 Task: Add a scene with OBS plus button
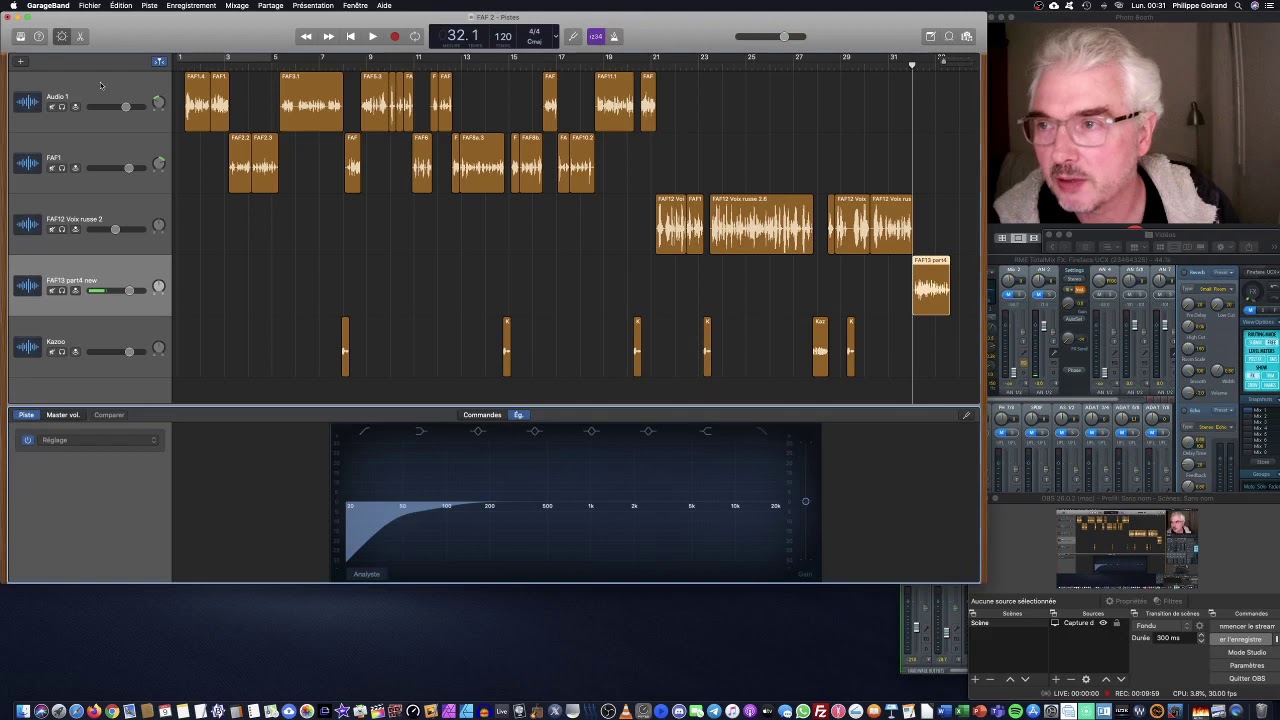pos(975,680)
